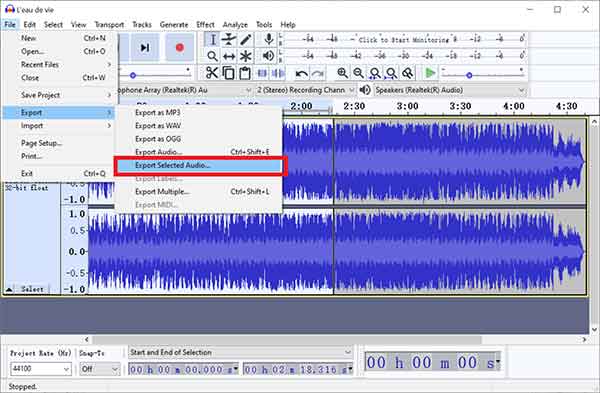The width and height of the screenshot is (600, 393).
Task: Click the 3:00 mark on the timeline
Action: tap(407, 106)
